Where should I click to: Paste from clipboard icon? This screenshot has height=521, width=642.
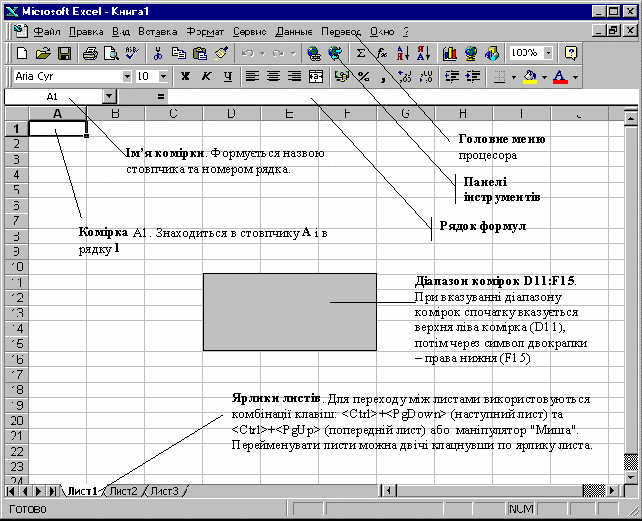(x=200, y=53)
